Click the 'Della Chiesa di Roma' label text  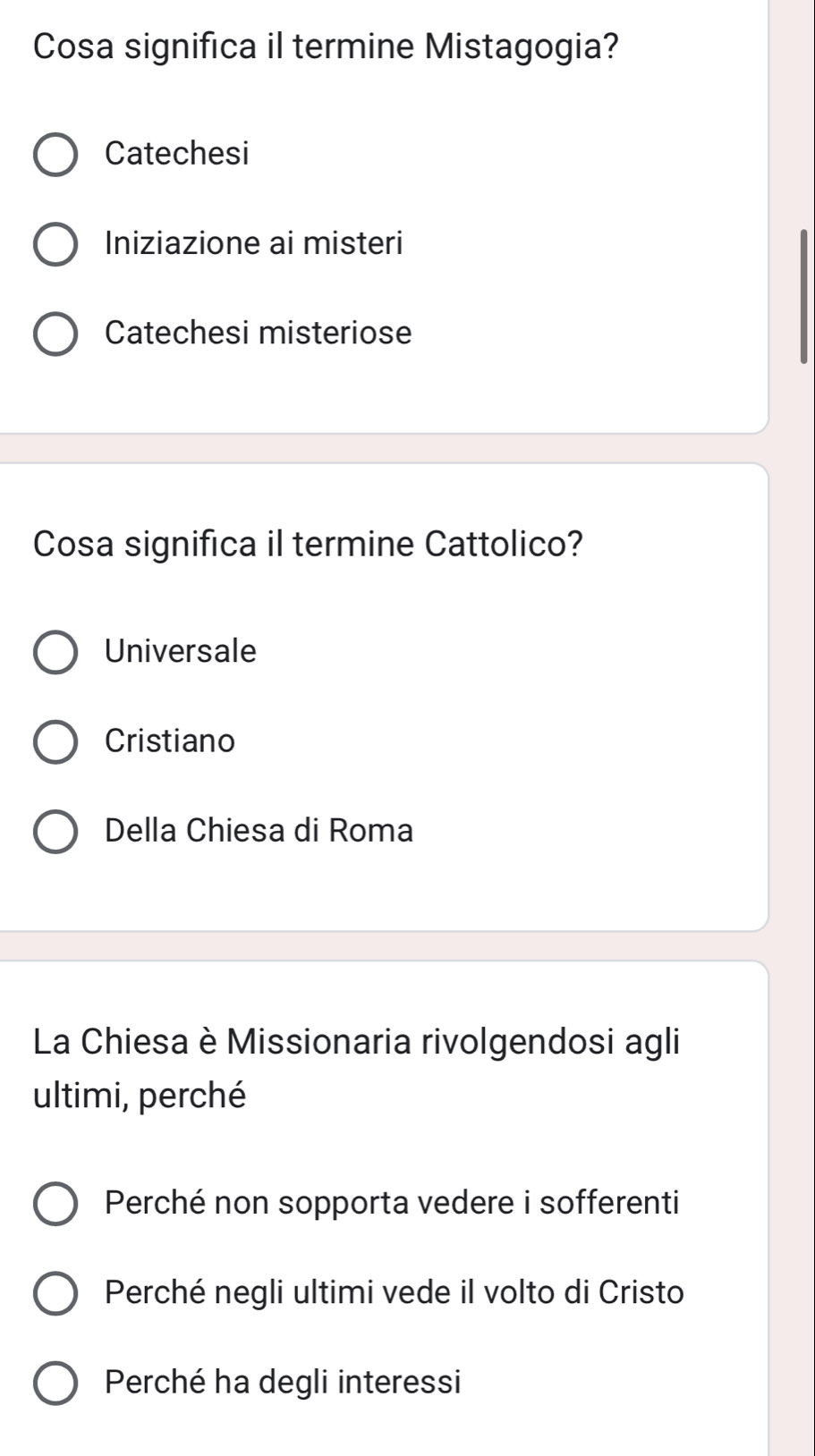pos(259,830)
